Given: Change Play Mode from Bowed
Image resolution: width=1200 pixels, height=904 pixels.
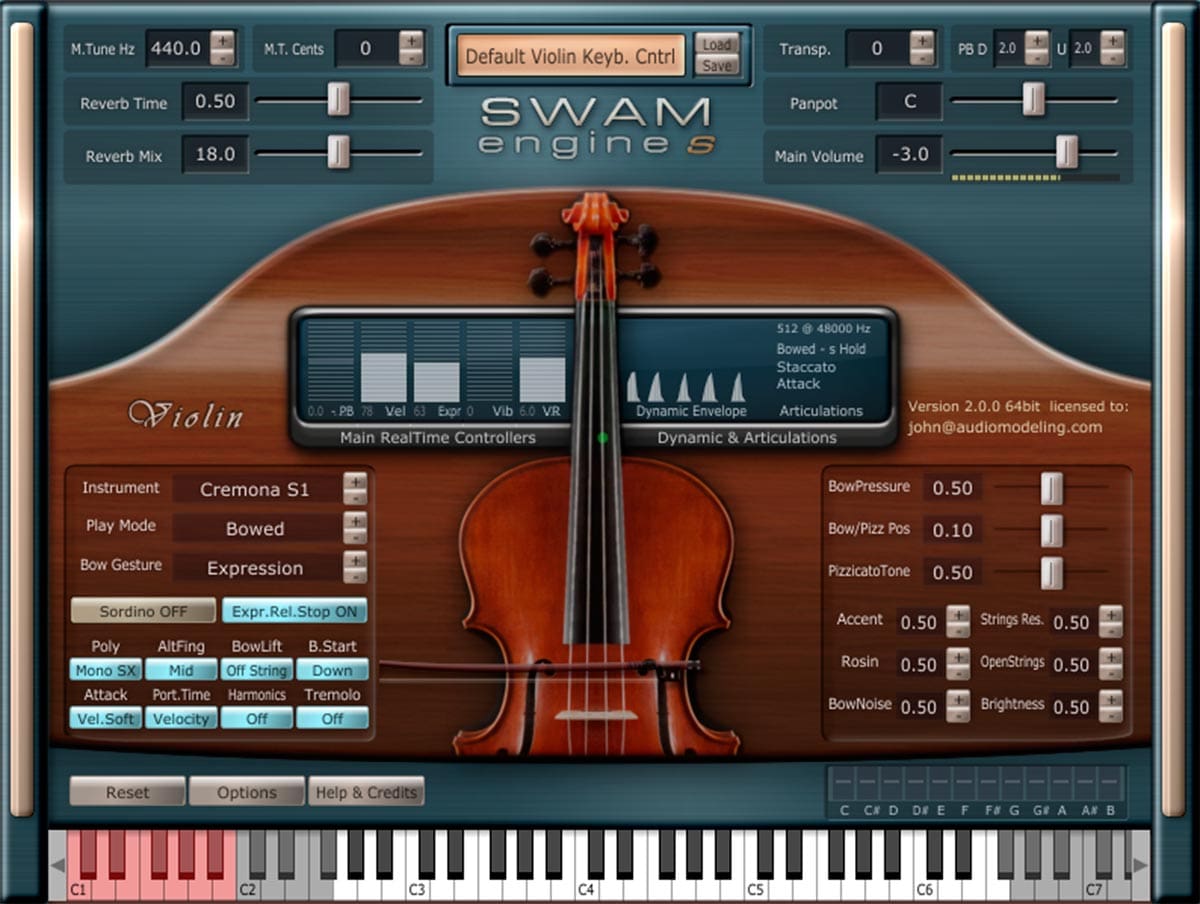Looking at the screenshot, I should (x=355, y=528).
